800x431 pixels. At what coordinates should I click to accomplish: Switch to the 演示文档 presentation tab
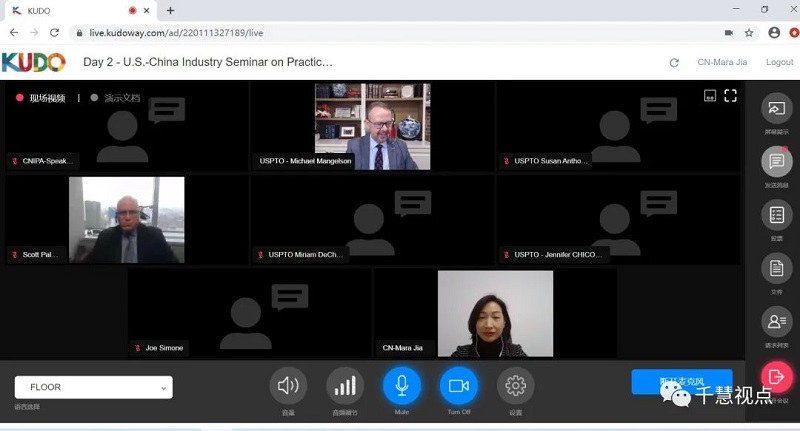click(116, 98)
